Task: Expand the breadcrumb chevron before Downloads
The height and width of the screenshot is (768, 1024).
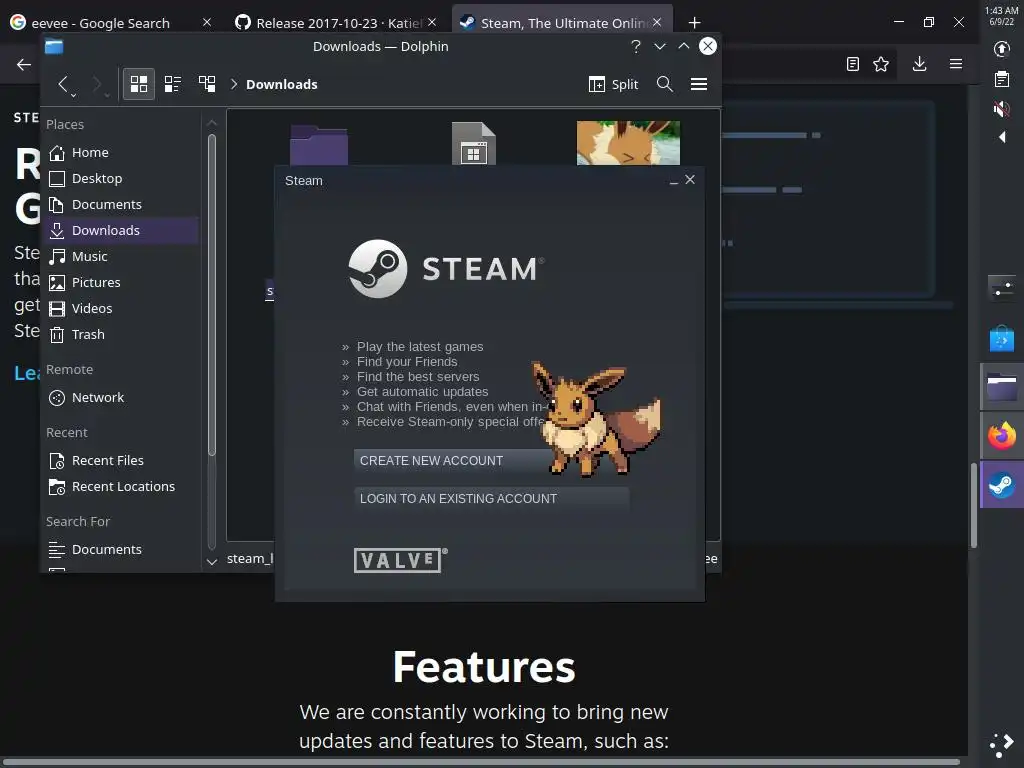Action: coord(234,84)
